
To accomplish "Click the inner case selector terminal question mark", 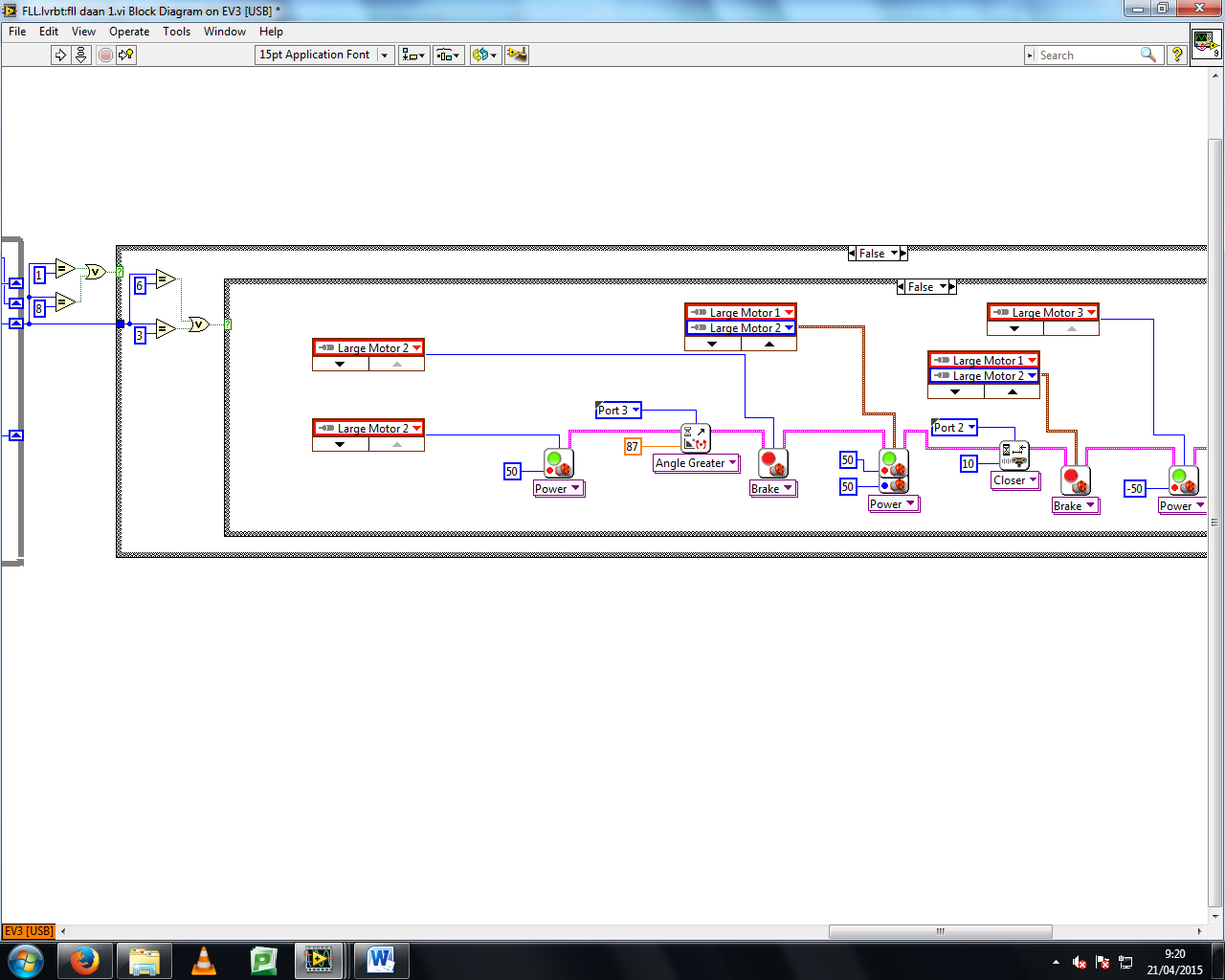I will (228, 324).
